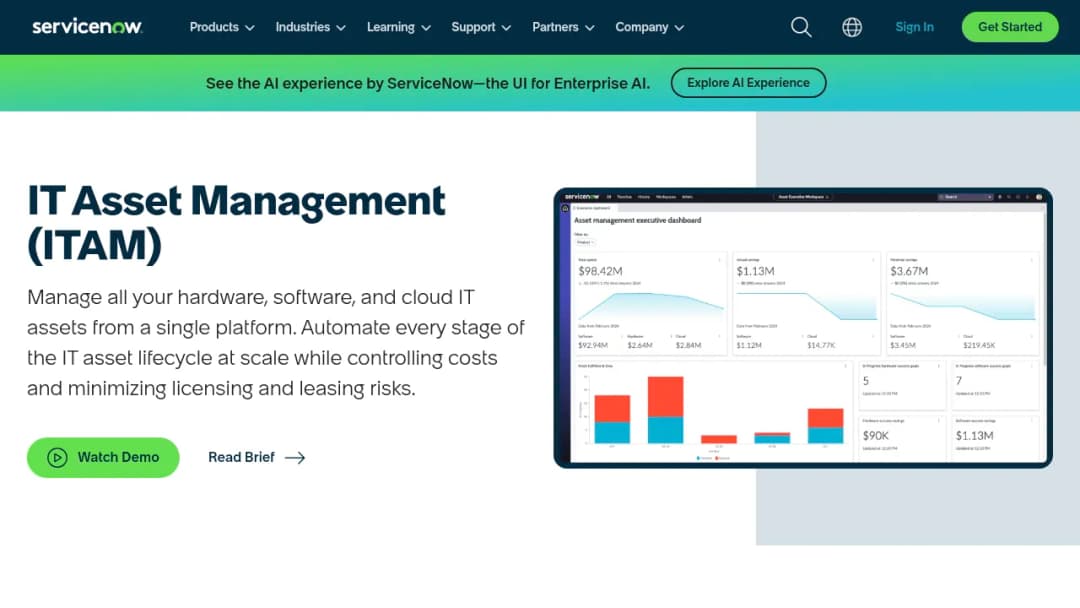
Task: Click the $90K value in dashboard
Action: (x=875, y=436)
